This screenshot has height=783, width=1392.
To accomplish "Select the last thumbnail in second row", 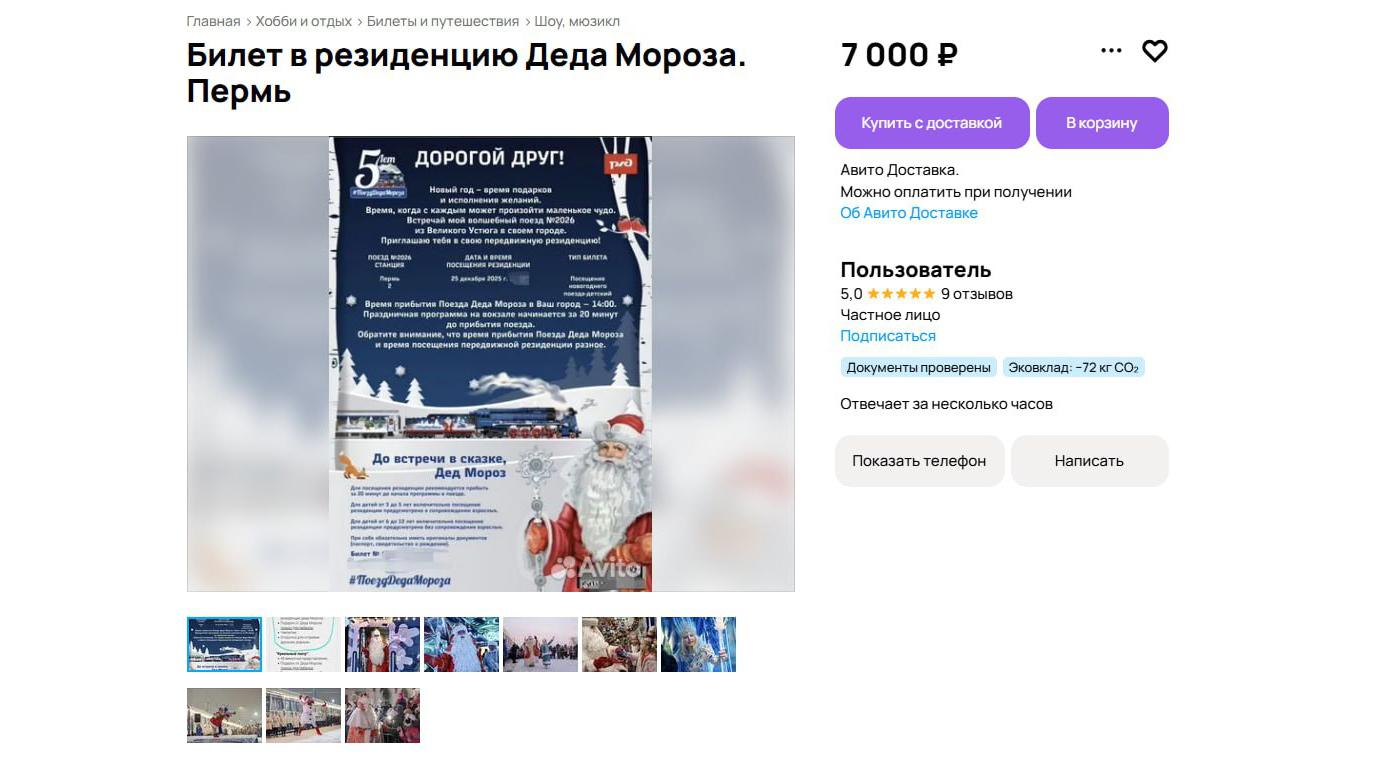I will pyautogui.click(x=382, y=715).
